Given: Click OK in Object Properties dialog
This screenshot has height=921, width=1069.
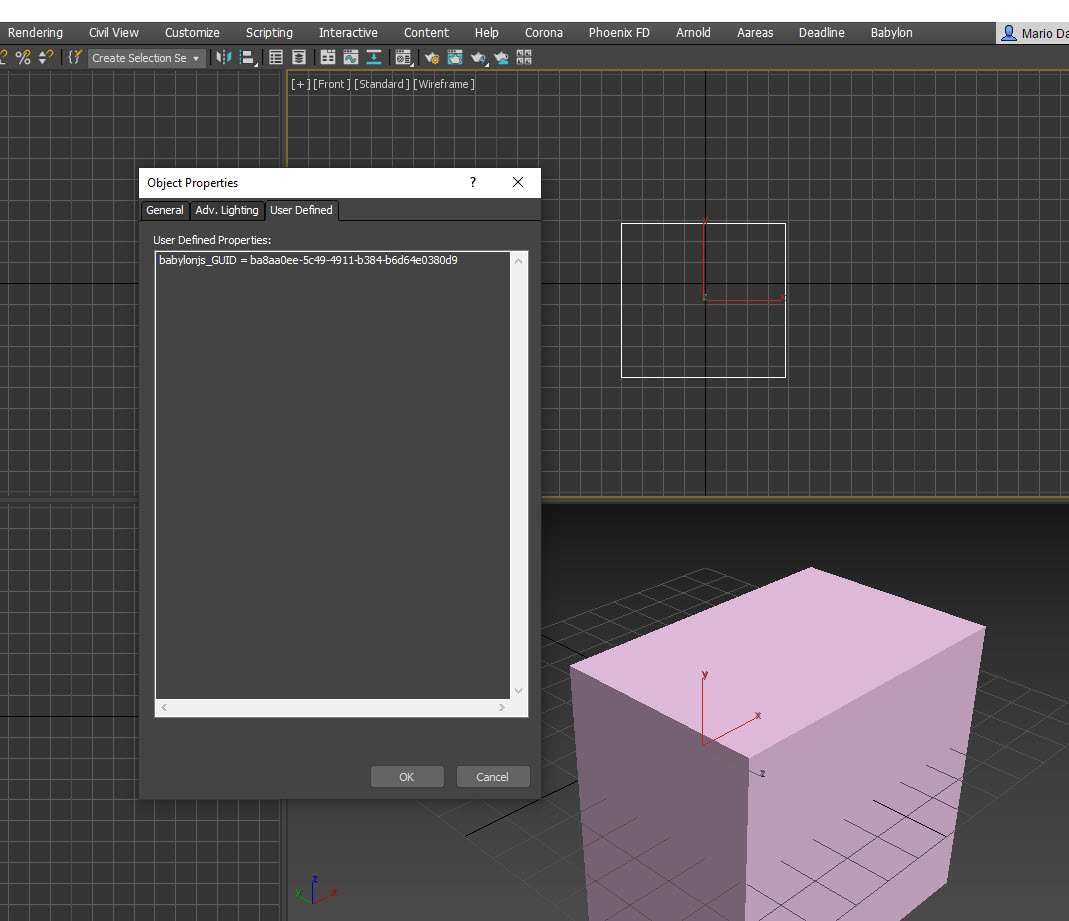Looking at the screenshot, I should (406, 777).
